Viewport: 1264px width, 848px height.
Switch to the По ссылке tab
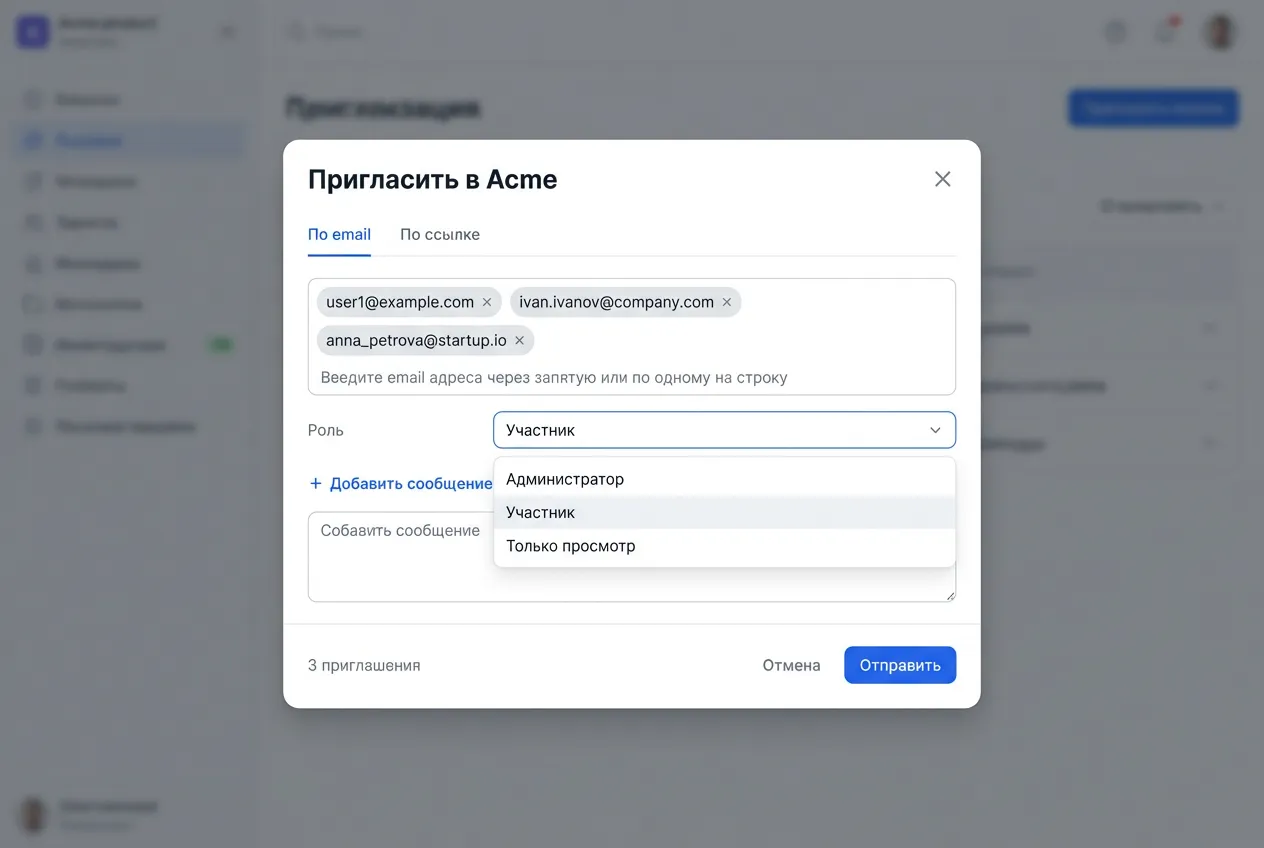coord(440,235)
